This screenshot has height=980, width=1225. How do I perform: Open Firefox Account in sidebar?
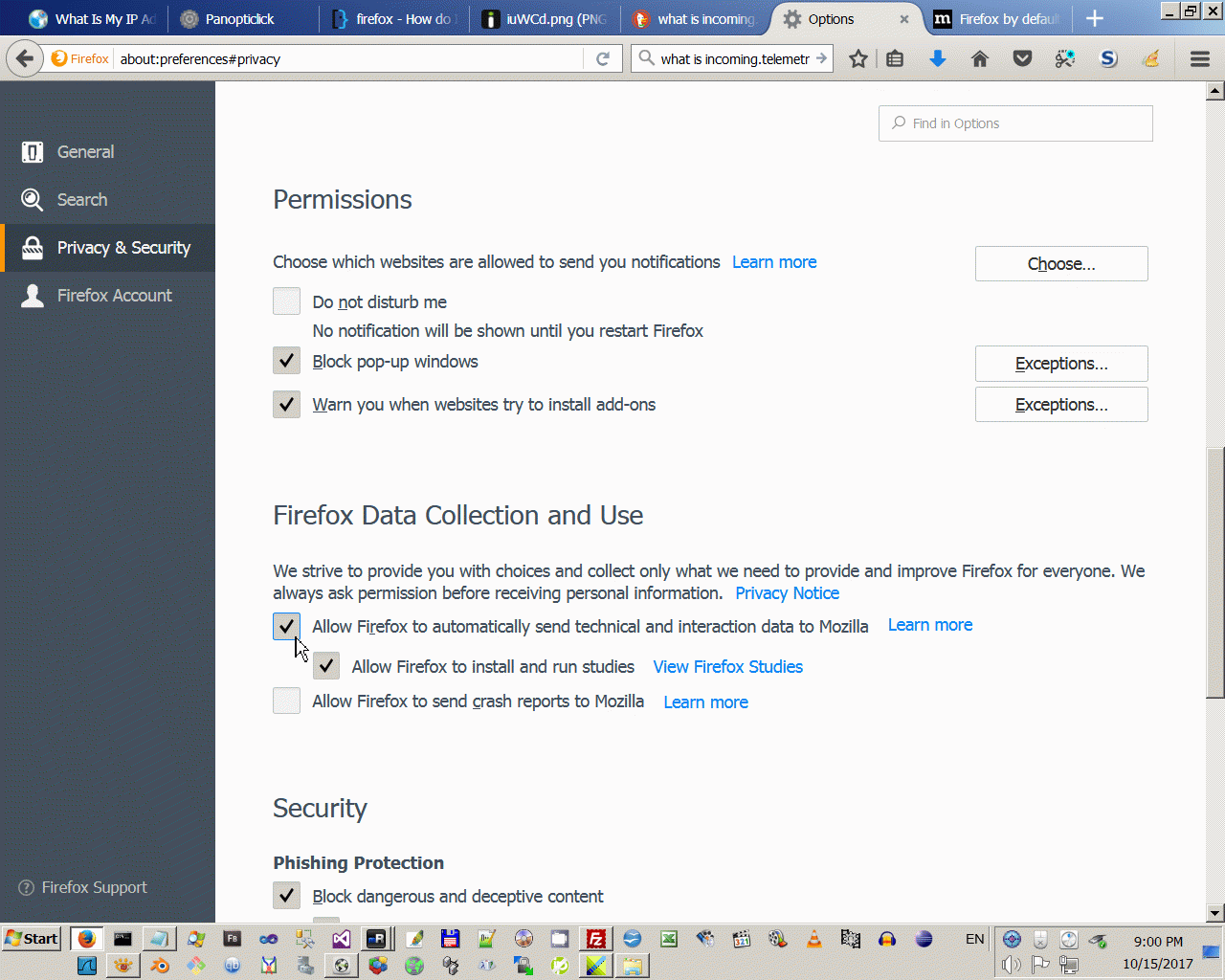[107, 296]
